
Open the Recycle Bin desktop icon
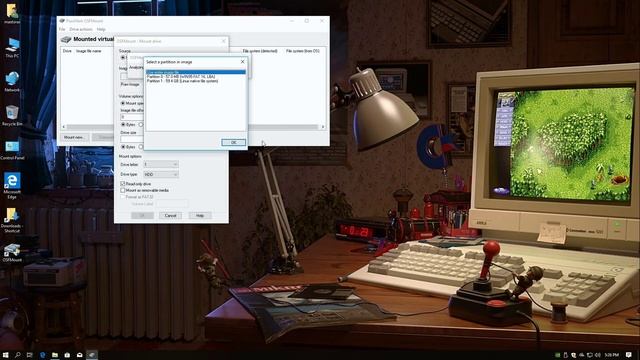click(12, 116)
